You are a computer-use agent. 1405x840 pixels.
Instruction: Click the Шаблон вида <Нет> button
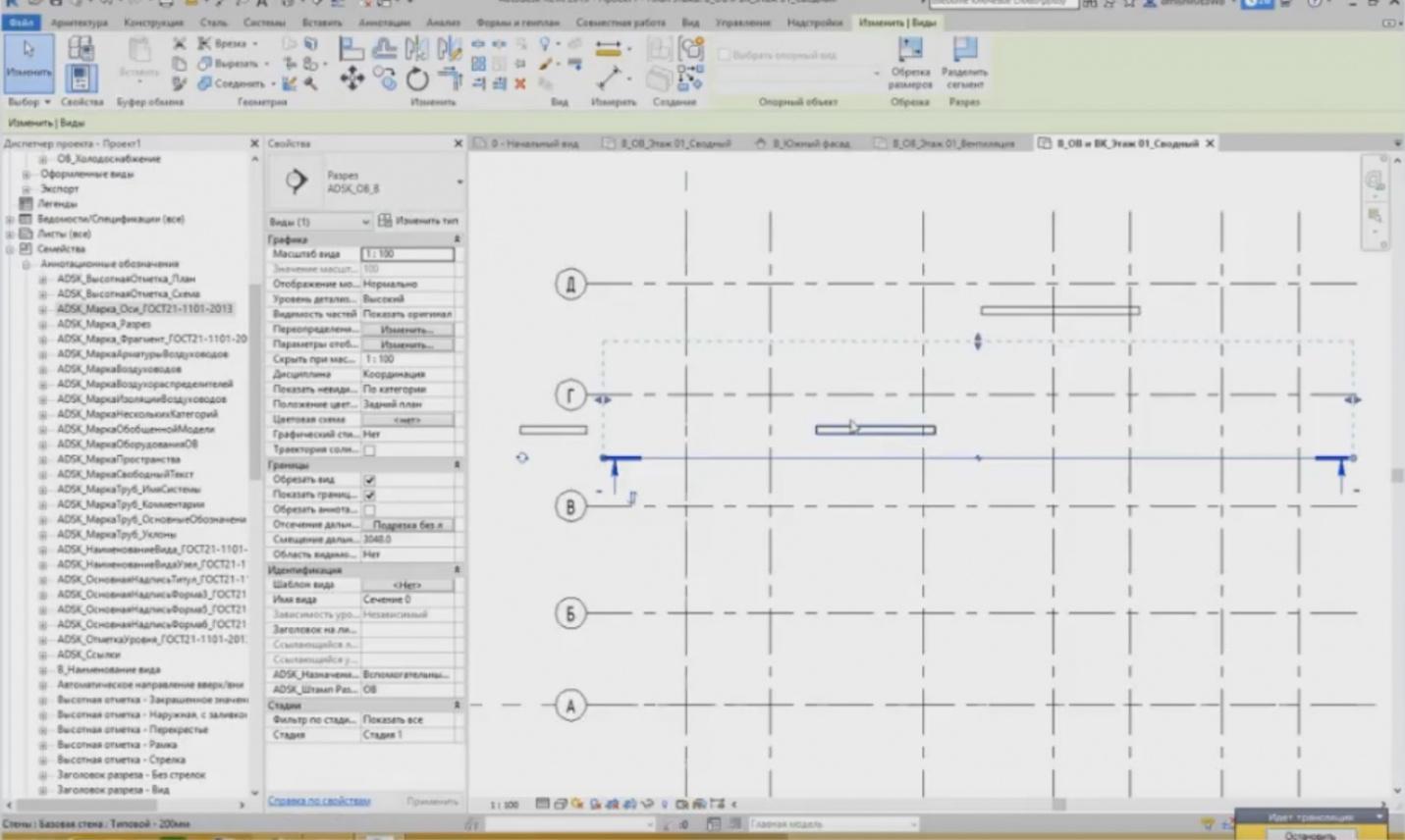point(406,585)
